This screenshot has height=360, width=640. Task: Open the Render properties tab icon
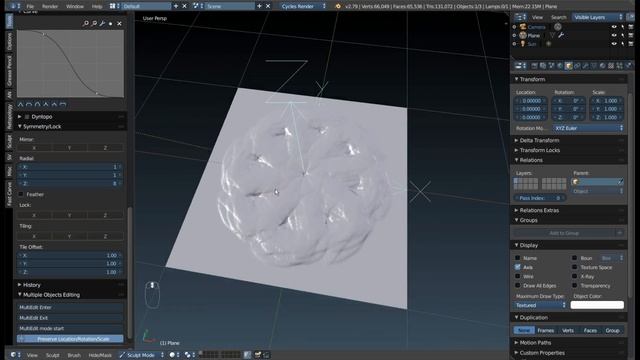534,66
